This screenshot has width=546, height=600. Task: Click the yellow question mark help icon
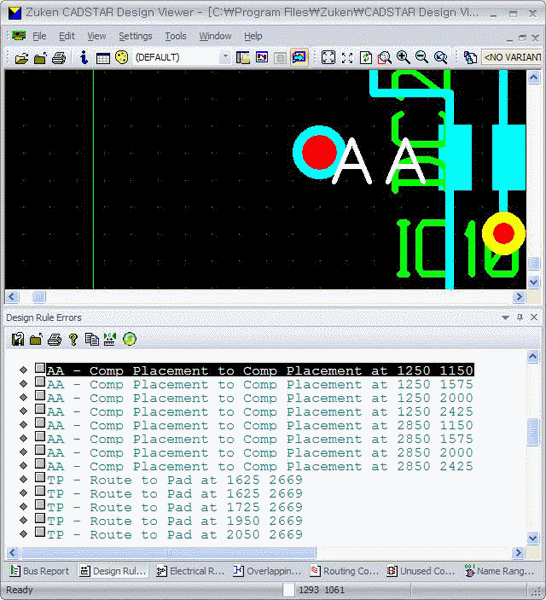point(73,339)
